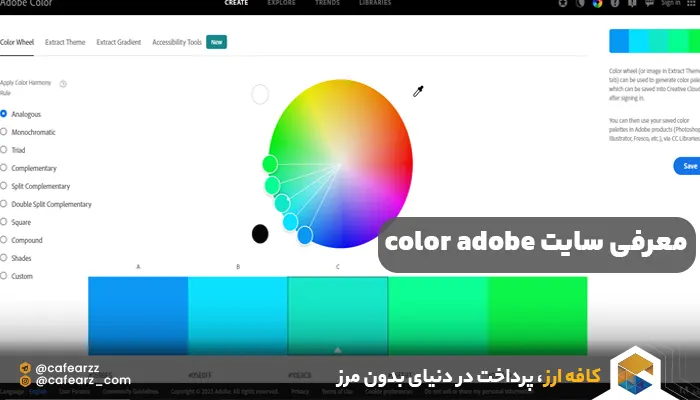Image resolution: width=700 pixels, height=400 pixels.
Task: Select the bright green fifth palette swatch
Action: [x=538, y=316]
